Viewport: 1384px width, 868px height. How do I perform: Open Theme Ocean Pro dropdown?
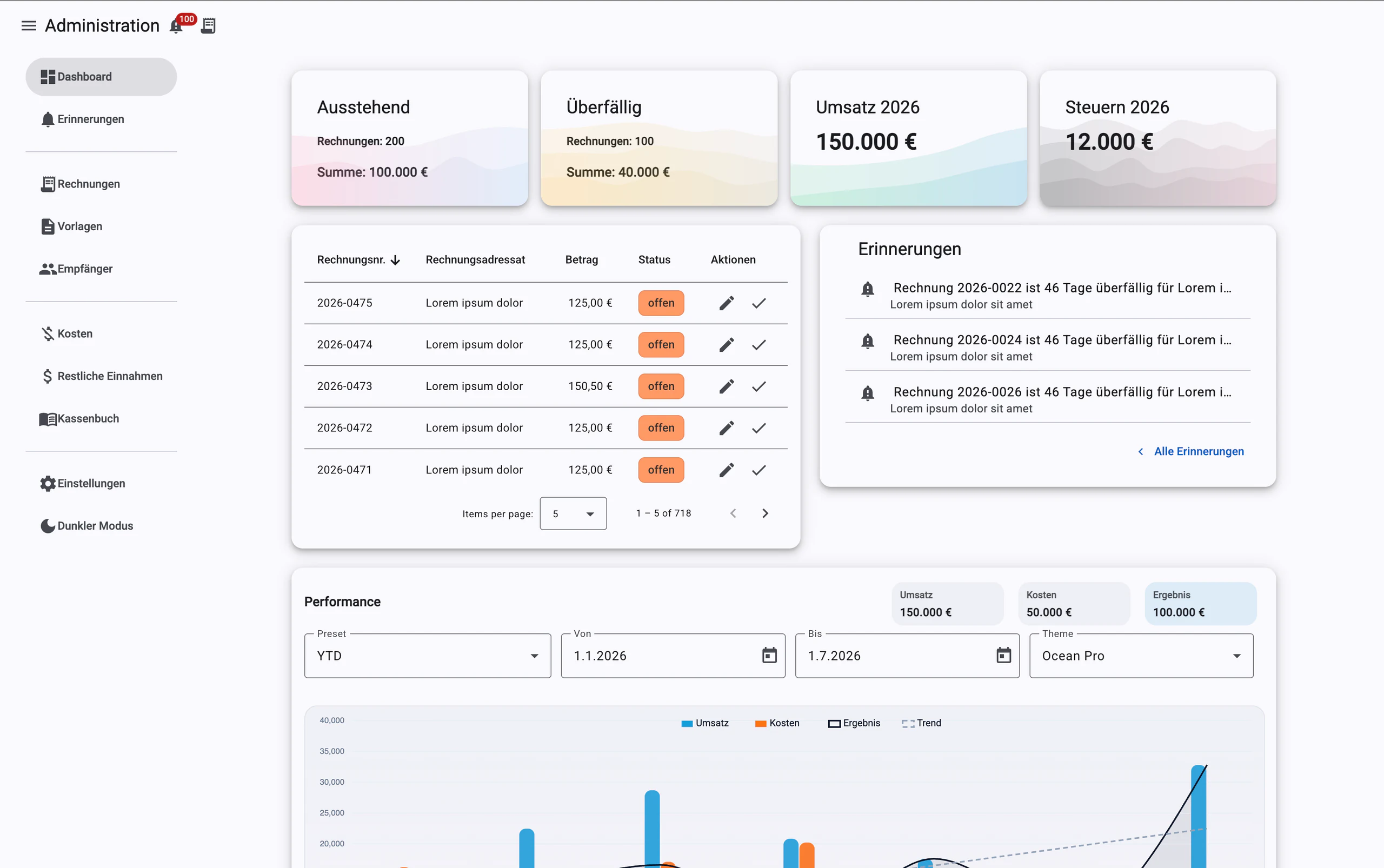[1141, 656]
